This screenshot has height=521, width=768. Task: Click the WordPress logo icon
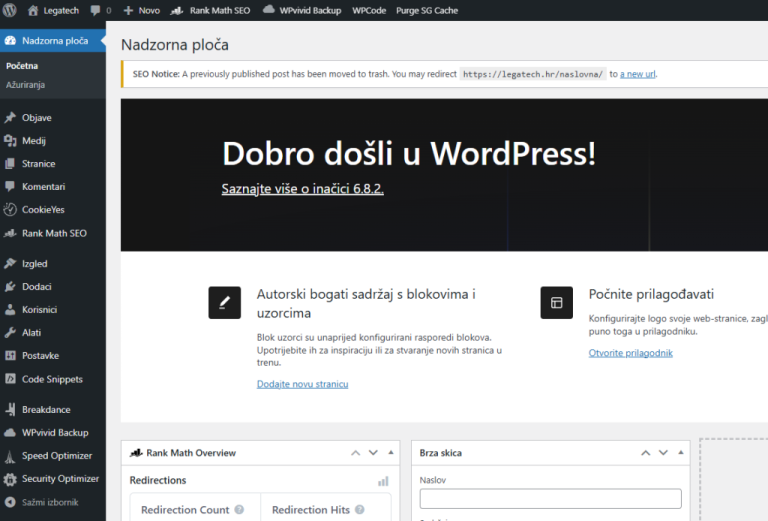(10, 10)
